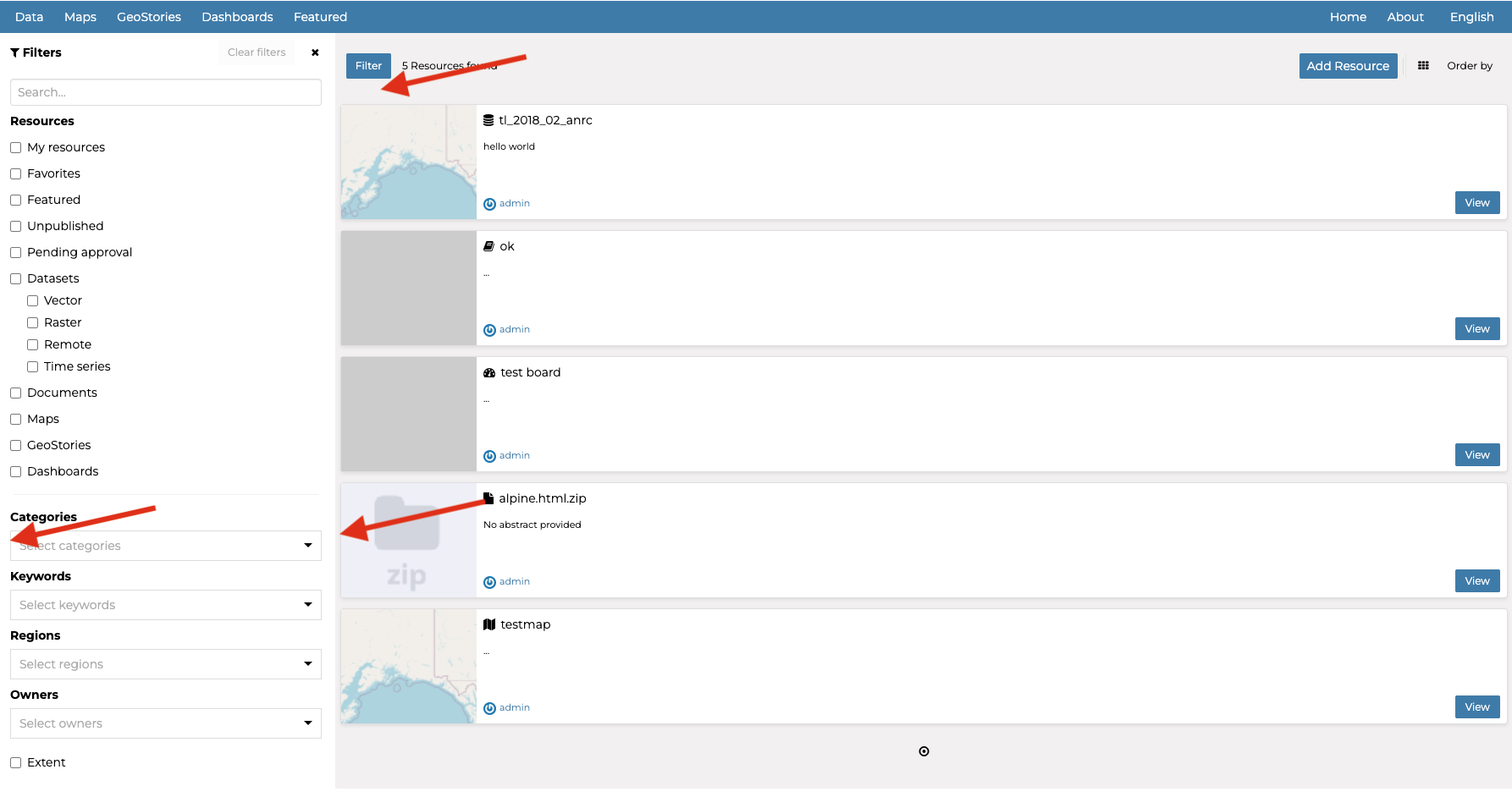Click the Add Resource button
Image resolution: width=1512 pixels, height=797 pixels.
[x=1348, y=66]
